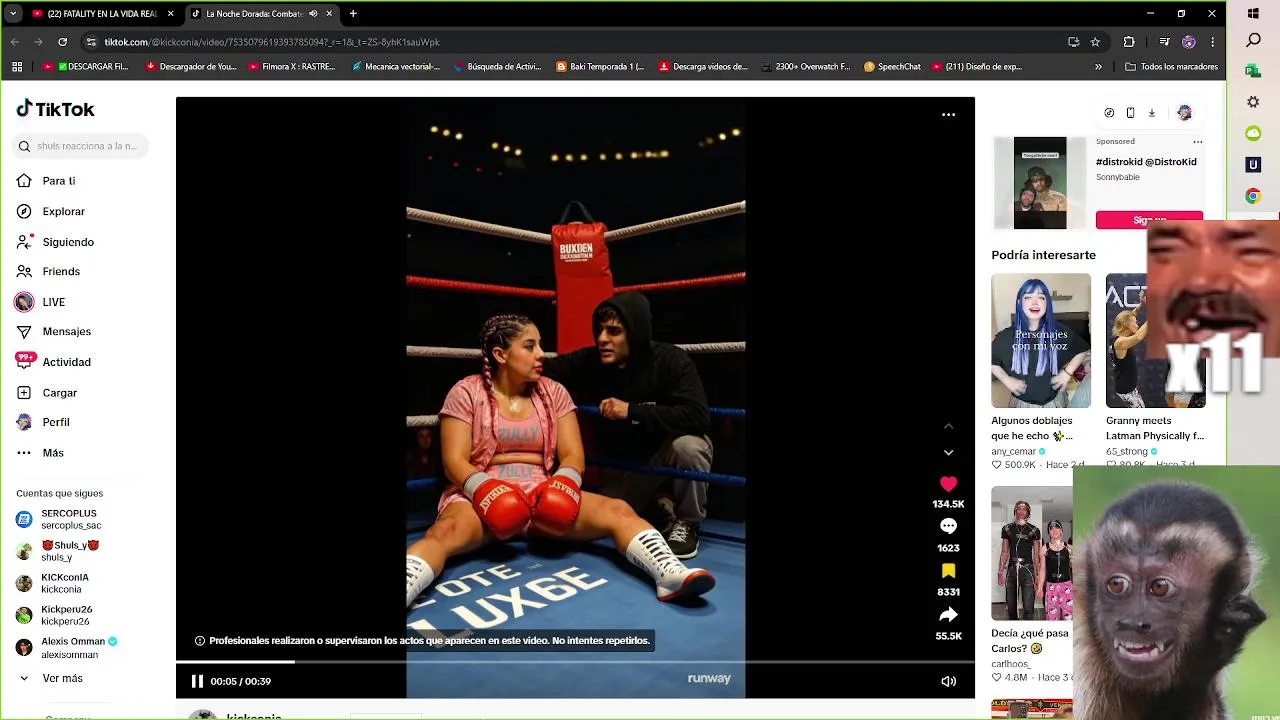Expand the hidden bookmarks chevron
Viewport: 1280px width, 720px height.
(x=1098, y=67)
